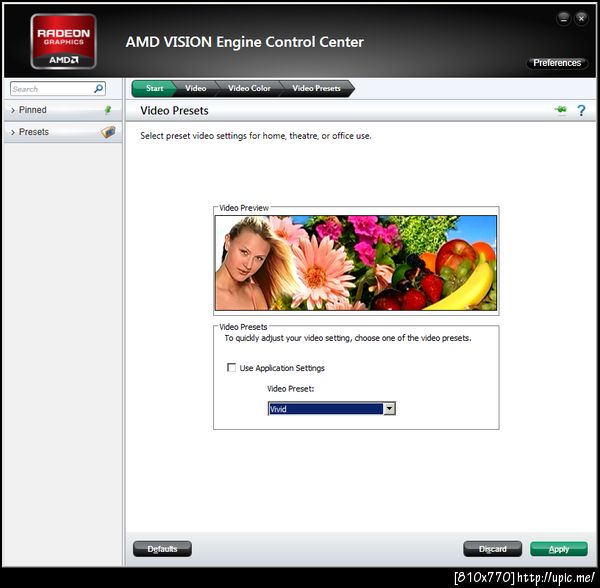Click the search magnifier icon

98,89
